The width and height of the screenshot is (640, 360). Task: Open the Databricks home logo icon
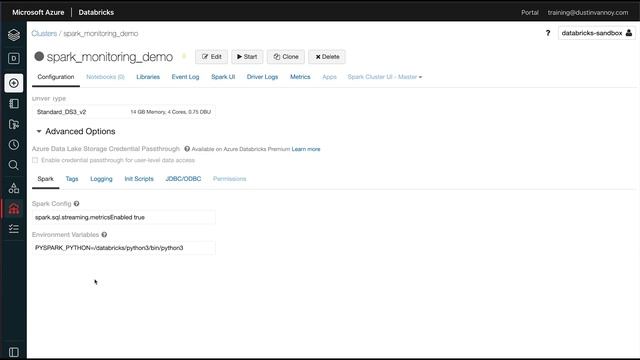(x=13, y=35)
